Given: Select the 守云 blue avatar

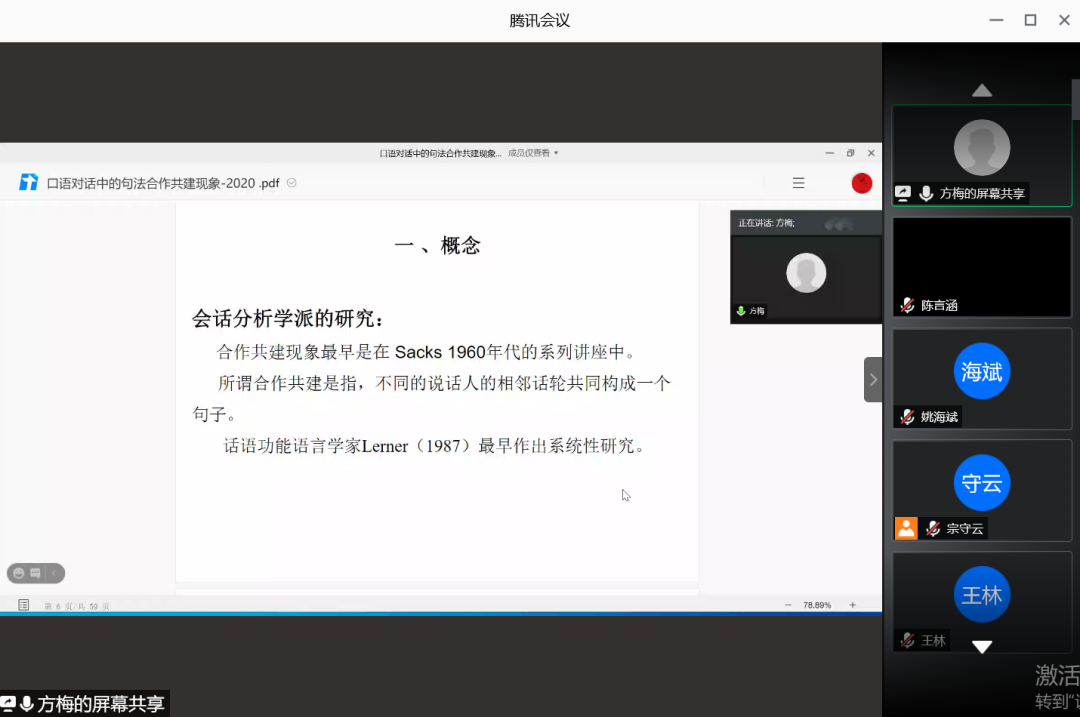Looking at the screenshot, I should (982, 483).
